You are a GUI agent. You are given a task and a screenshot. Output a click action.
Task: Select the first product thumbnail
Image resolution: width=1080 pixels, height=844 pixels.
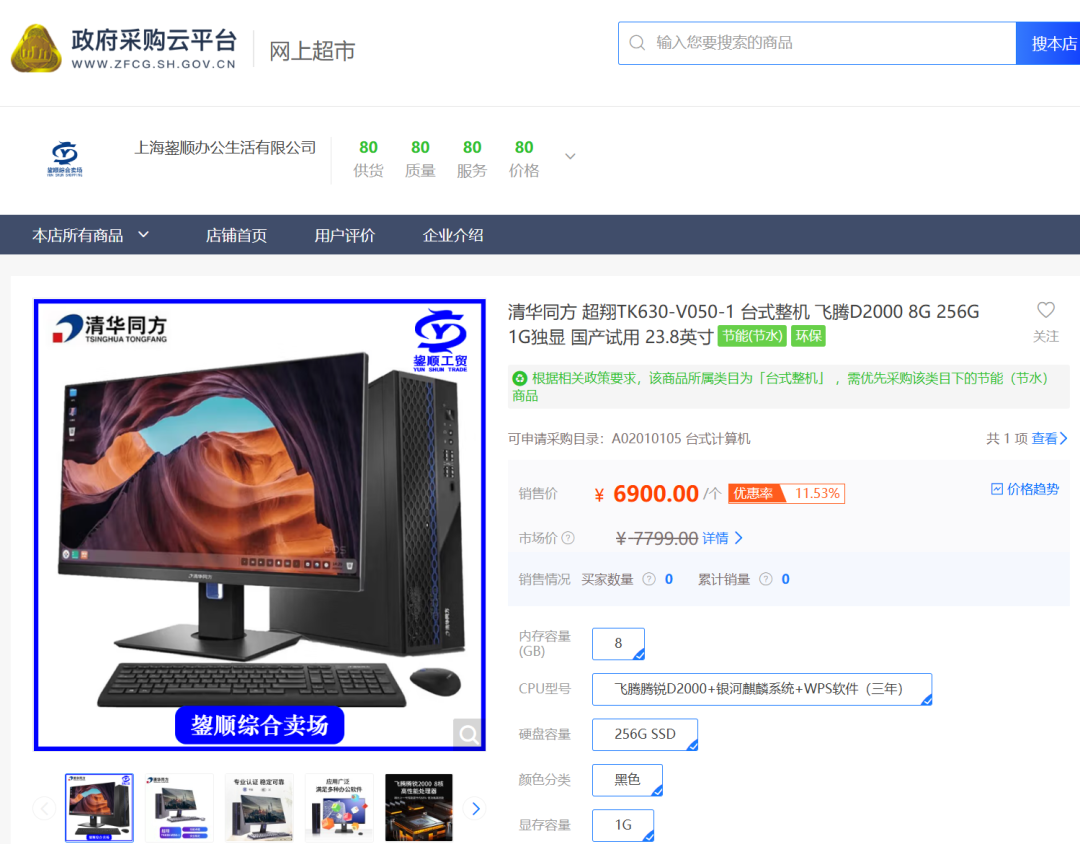coord(99,807)
